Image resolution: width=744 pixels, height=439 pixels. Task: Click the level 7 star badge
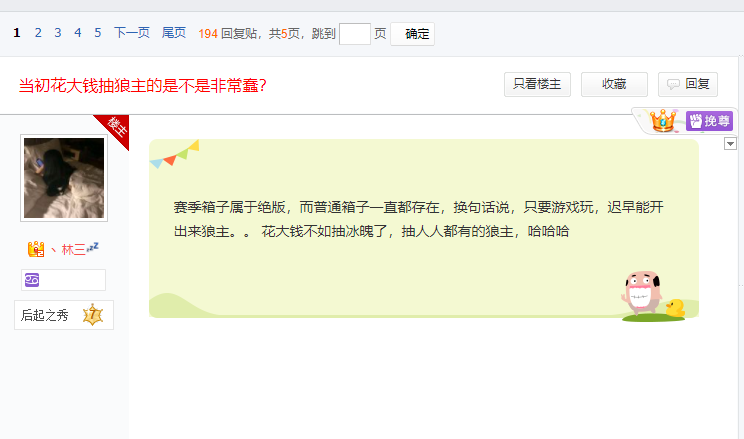point(92,315)
